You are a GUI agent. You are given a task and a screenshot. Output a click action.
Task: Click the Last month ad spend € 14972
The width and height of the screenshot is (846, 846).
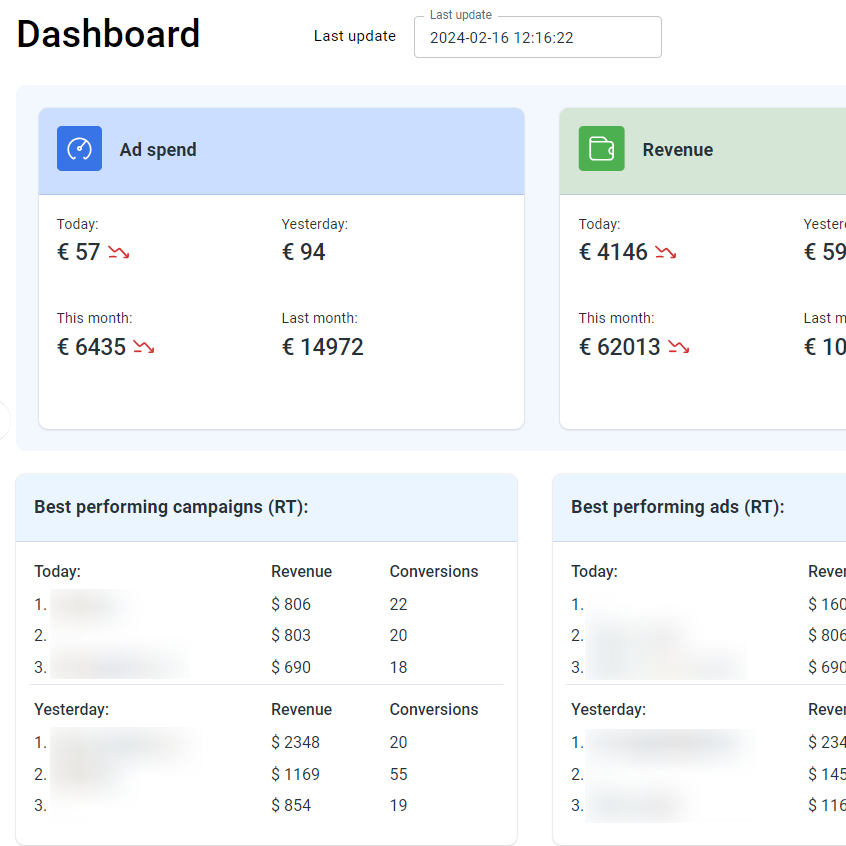(322, 347)
